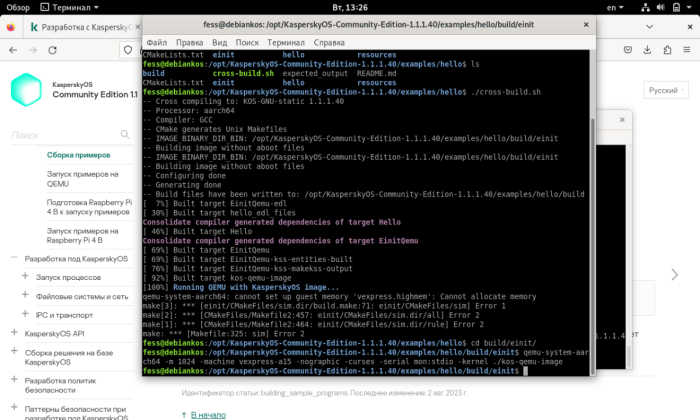The width and height of the screenshot is (700, 420).
Task: Open terminal 'Справка' menu
Action: coord(329,42)
